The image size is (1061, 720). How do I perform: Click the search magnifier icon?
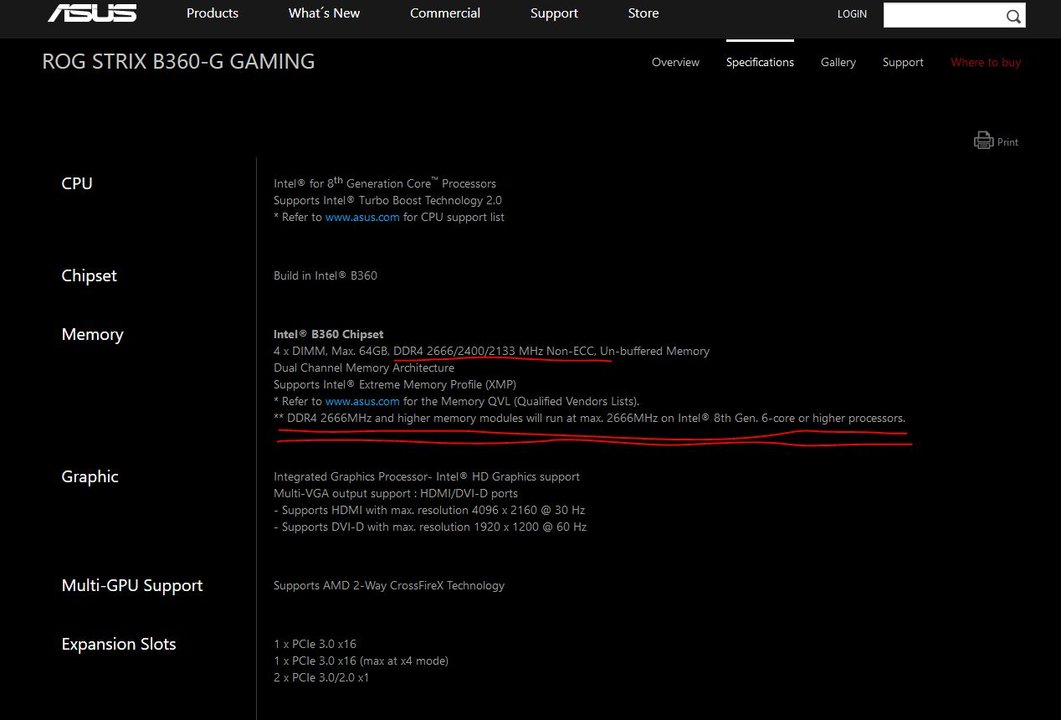pos(1013,16)
